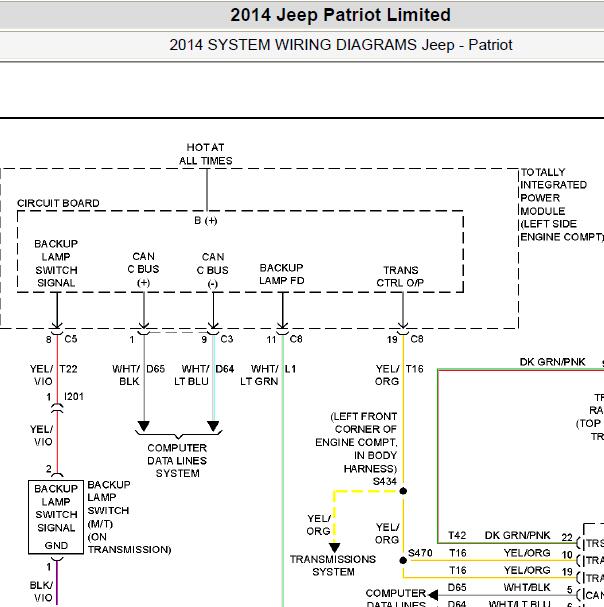Viewport: 604px width, 607px height.
Task: Click the "BLK/VIO" wire color label
Action: pyautogui.click(x=41, y=592)
